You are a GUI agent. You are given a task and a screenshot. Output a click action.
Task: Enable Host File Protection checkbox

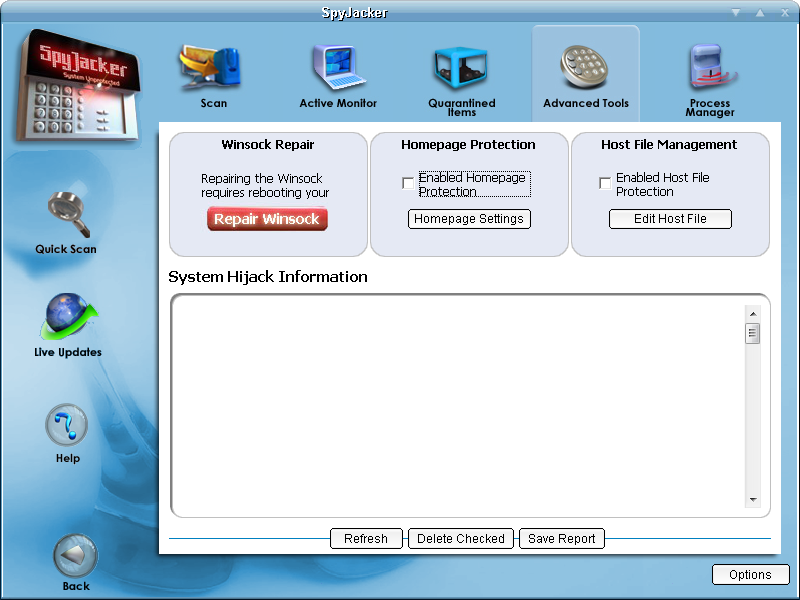point(605,183)
